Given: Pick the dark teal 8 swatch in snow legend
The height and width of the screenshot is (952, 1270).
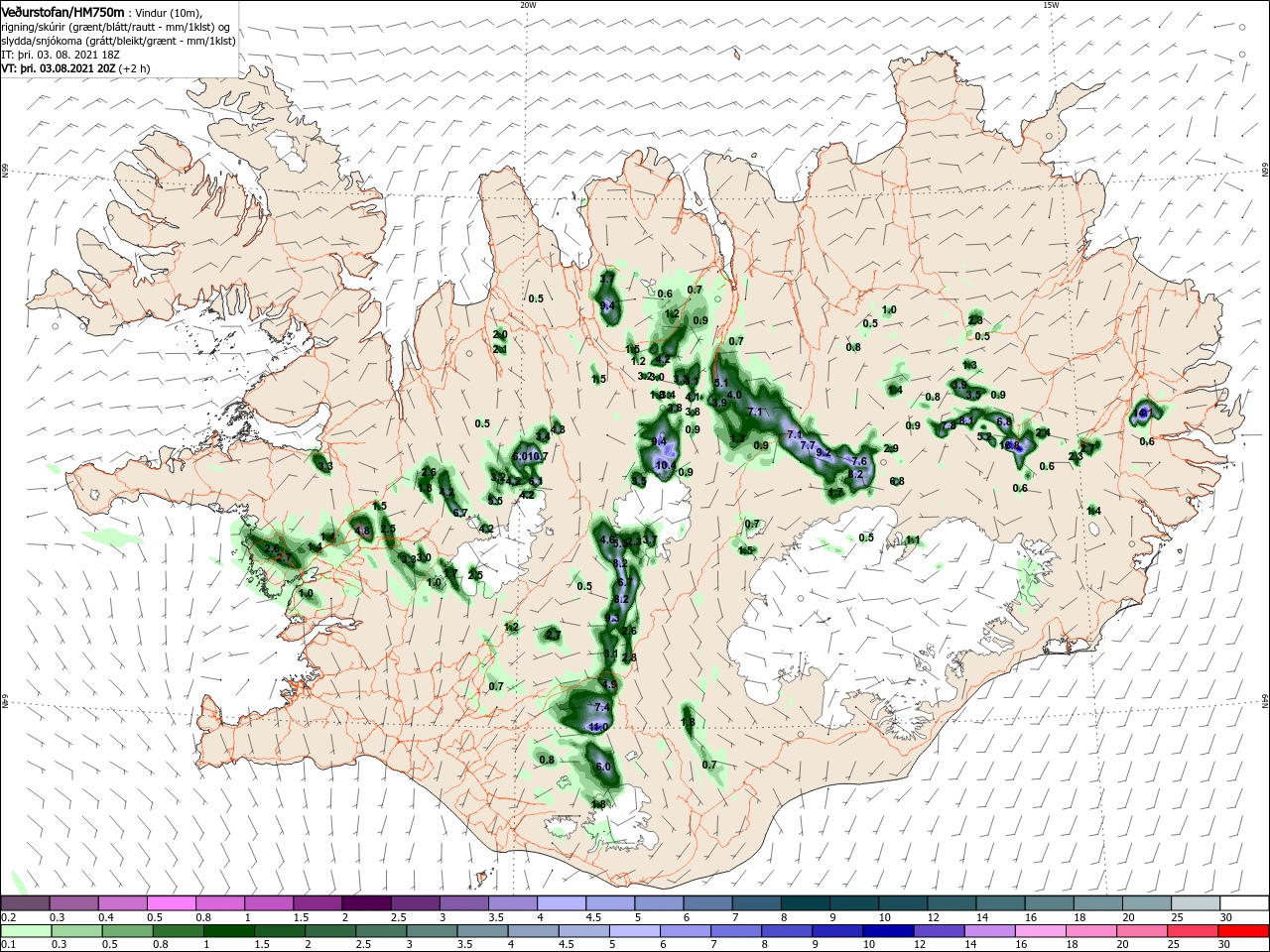Looking at the screenshot, I should (x=805, y=902).
